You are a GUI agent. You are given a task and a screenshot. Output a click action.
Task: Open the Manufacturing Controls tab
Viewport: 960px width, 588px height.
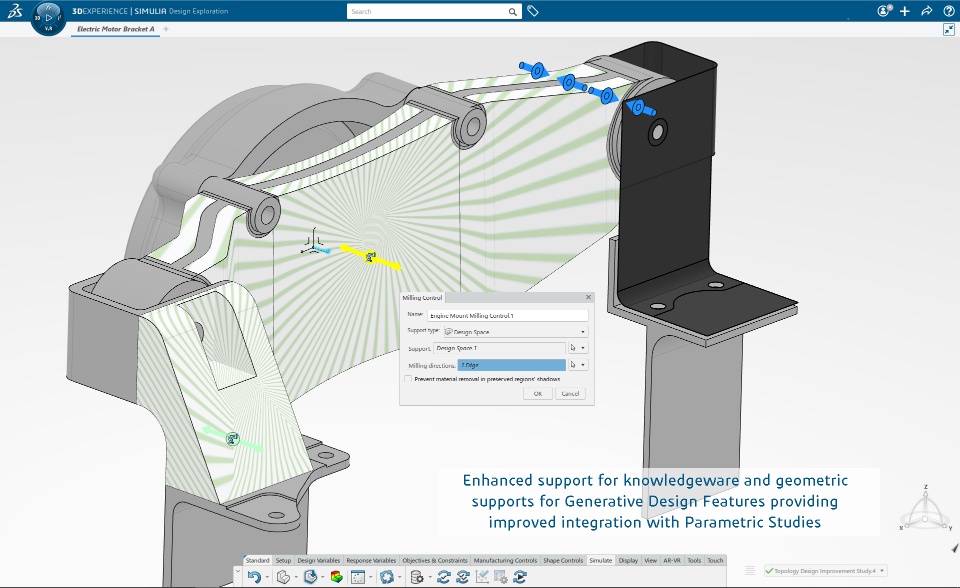tap(505, 560)
